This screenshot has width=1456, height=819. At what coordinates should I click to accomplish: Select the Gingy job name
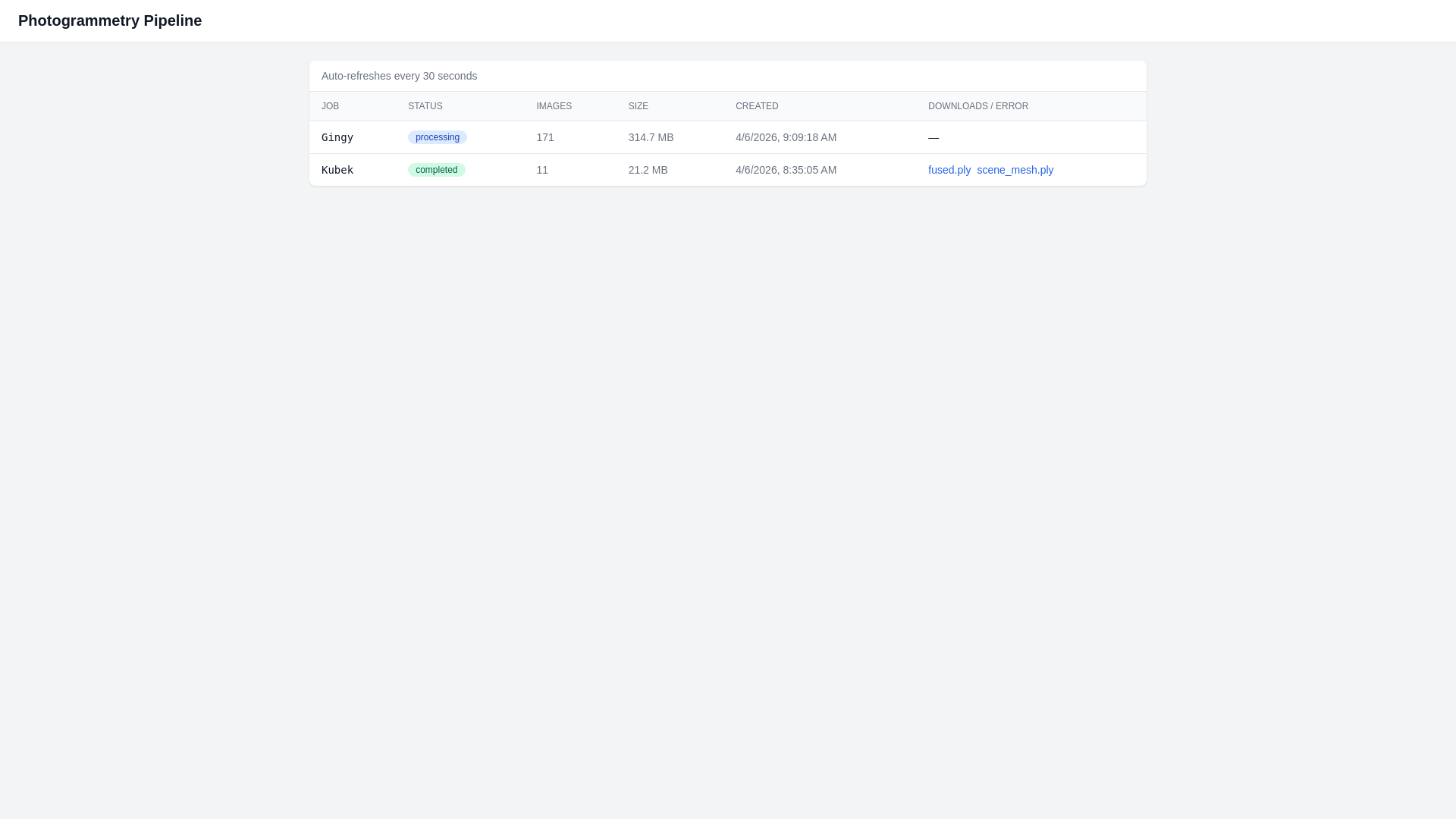[x=337, y=138]
